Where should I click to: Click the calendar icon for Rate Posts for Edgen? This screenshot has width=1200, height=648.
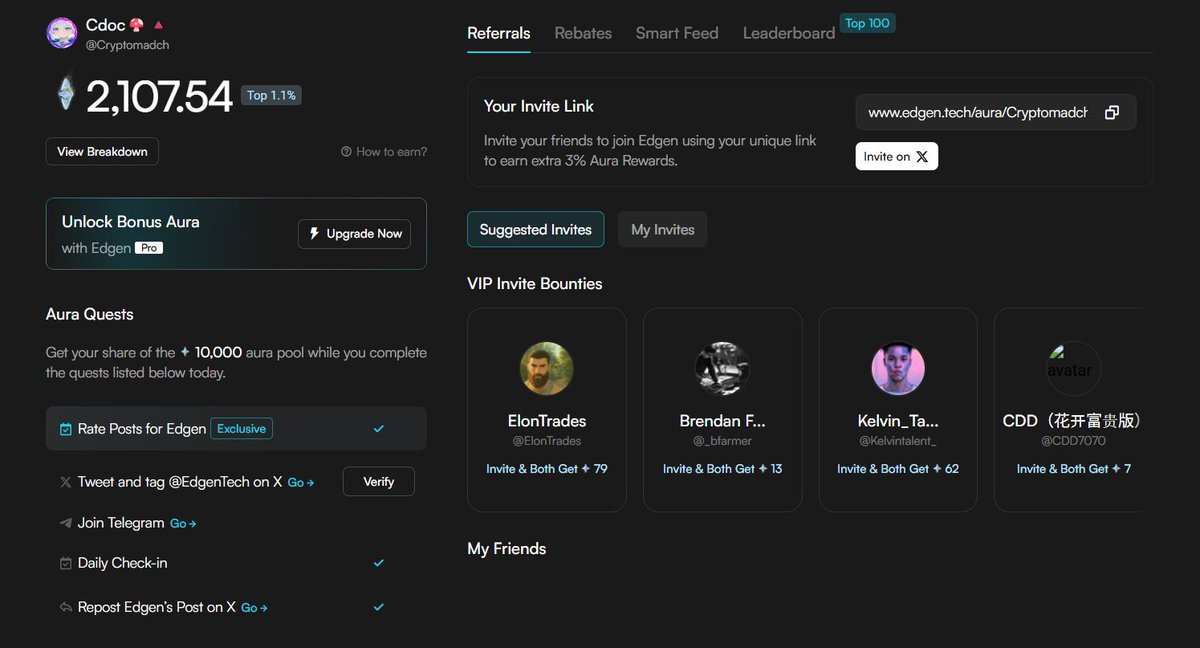66,429
